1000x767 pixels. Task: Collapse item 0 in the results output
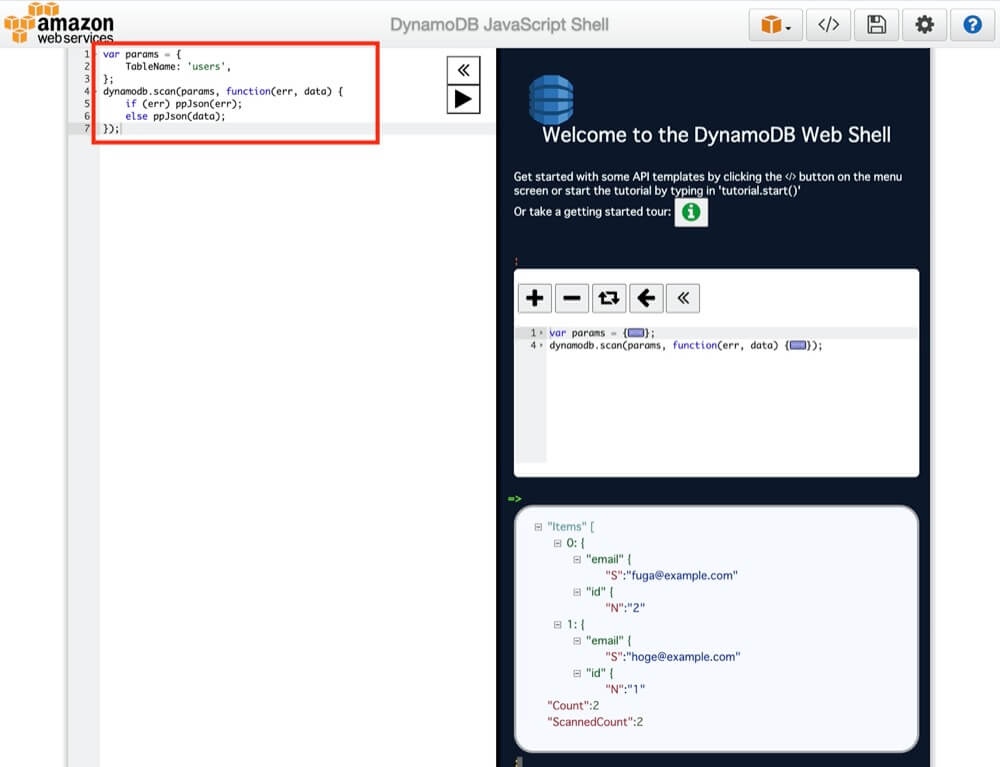click(x=556, y=542)
